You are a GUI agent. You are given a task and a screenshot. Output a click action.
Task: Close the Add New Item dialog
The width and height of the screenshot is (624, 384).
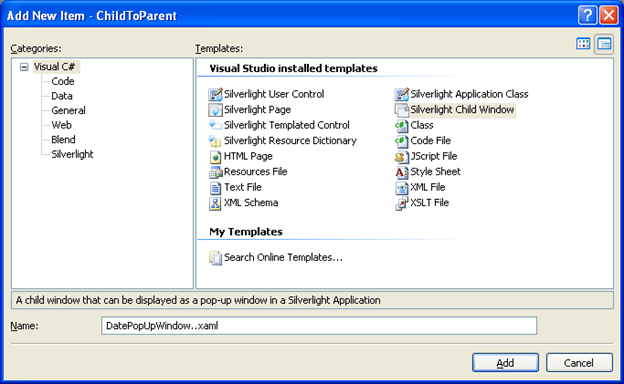click(609, 16)
